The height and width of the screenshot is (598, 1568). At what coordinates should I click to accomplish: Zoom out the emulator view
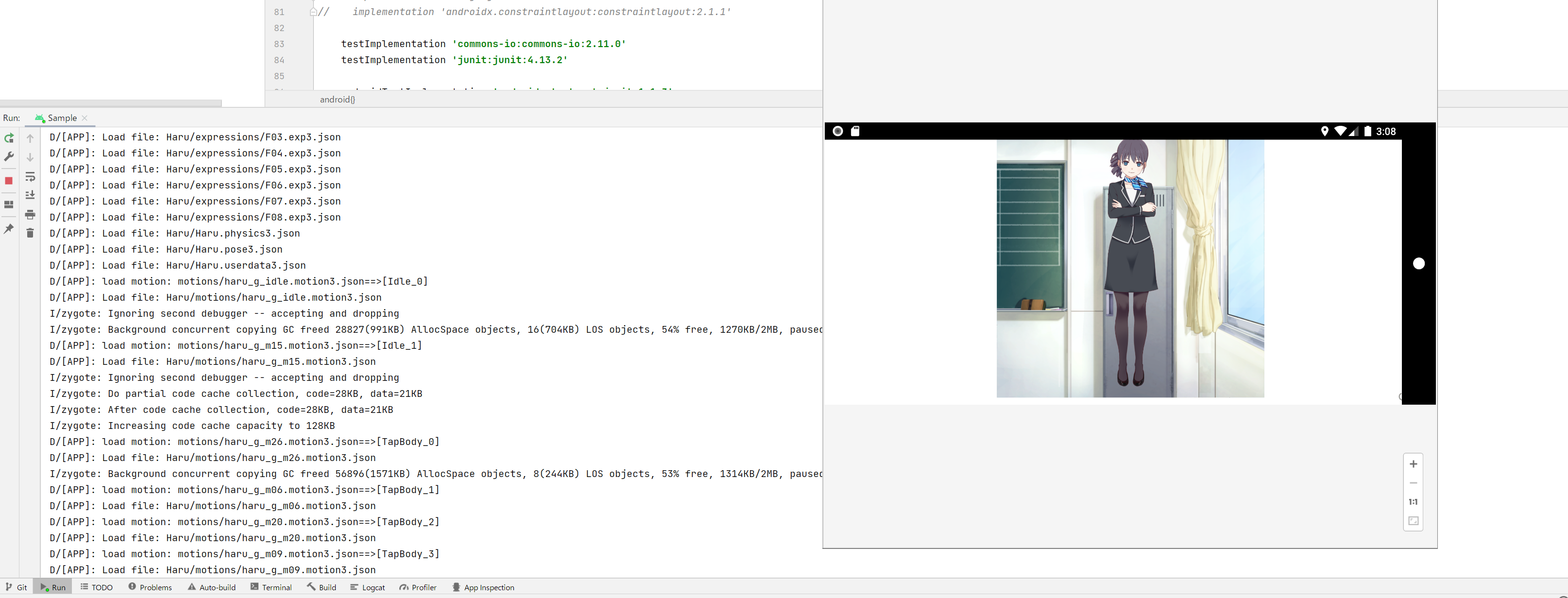tap(1414, 483)
